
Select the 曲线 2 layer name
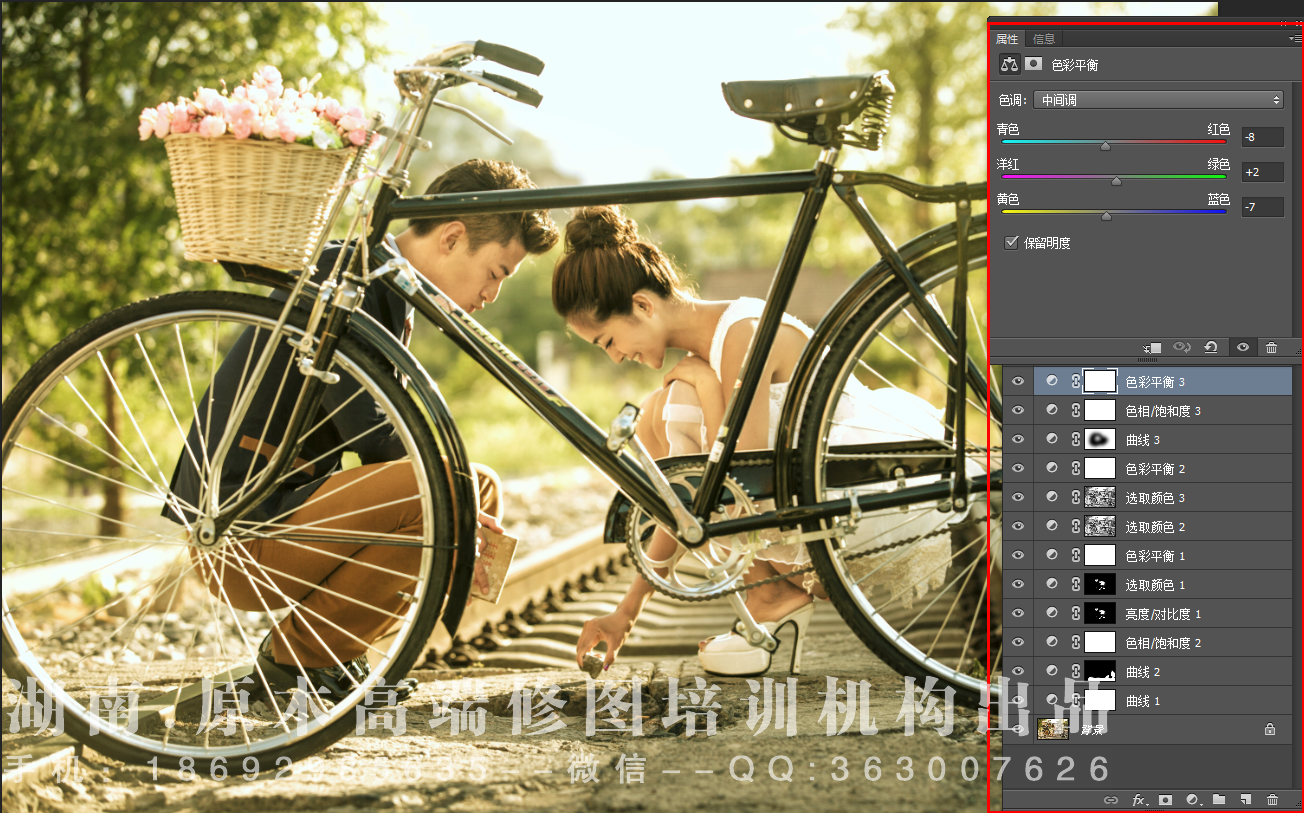[1143, 672]
